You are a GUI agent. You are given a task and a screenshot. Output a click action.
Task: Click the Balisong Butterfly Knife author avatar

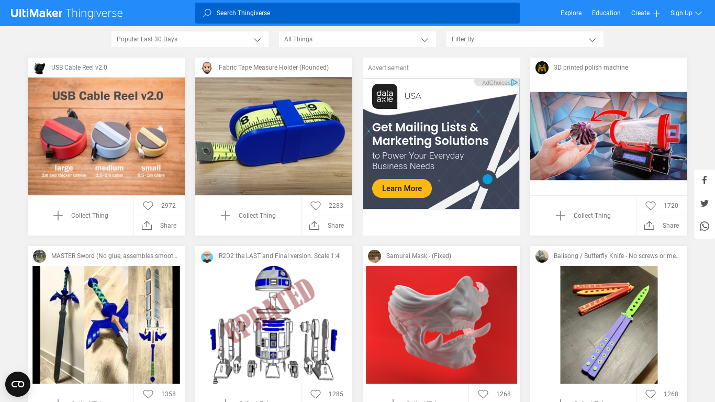542,256
